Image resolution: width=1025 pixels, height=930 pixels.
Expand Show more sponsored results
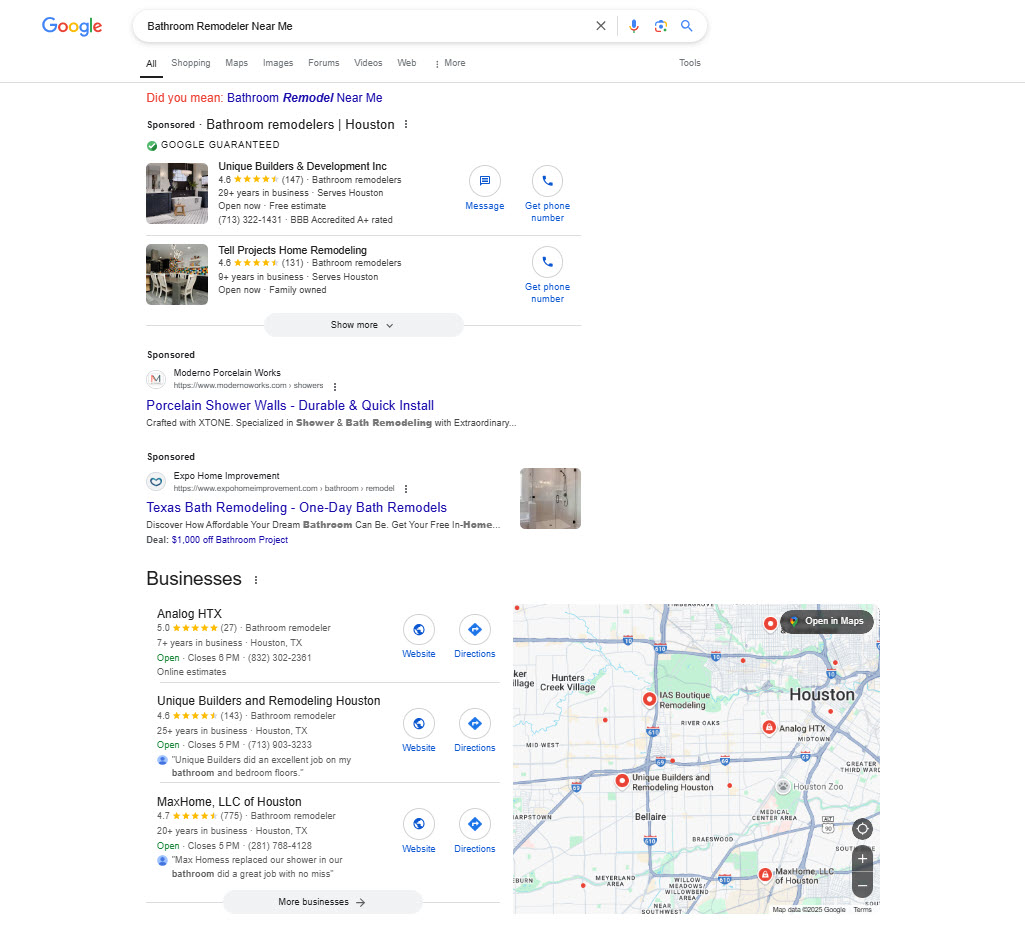[363, 325]
